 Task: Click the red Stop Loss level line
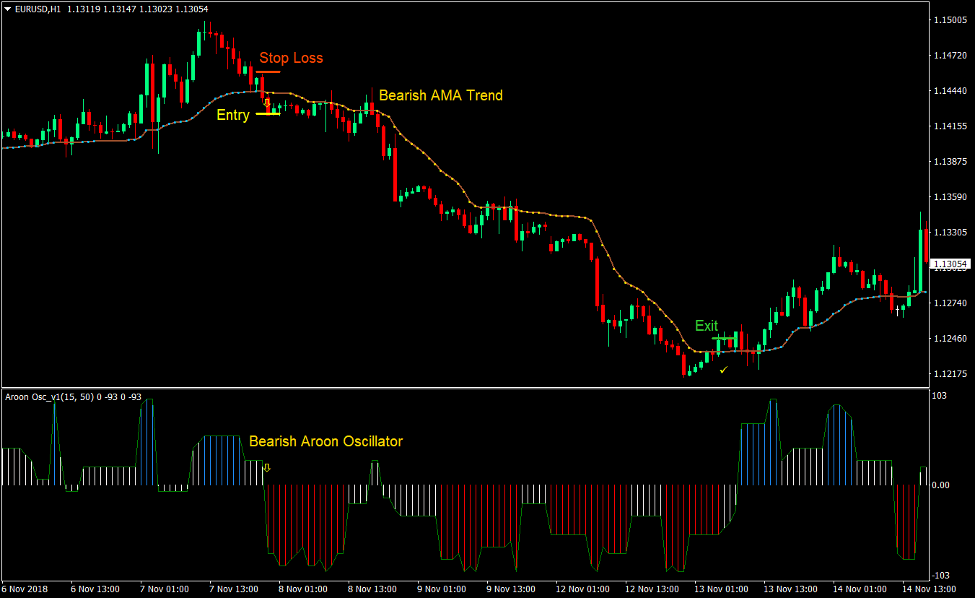[x=268, y=71]
